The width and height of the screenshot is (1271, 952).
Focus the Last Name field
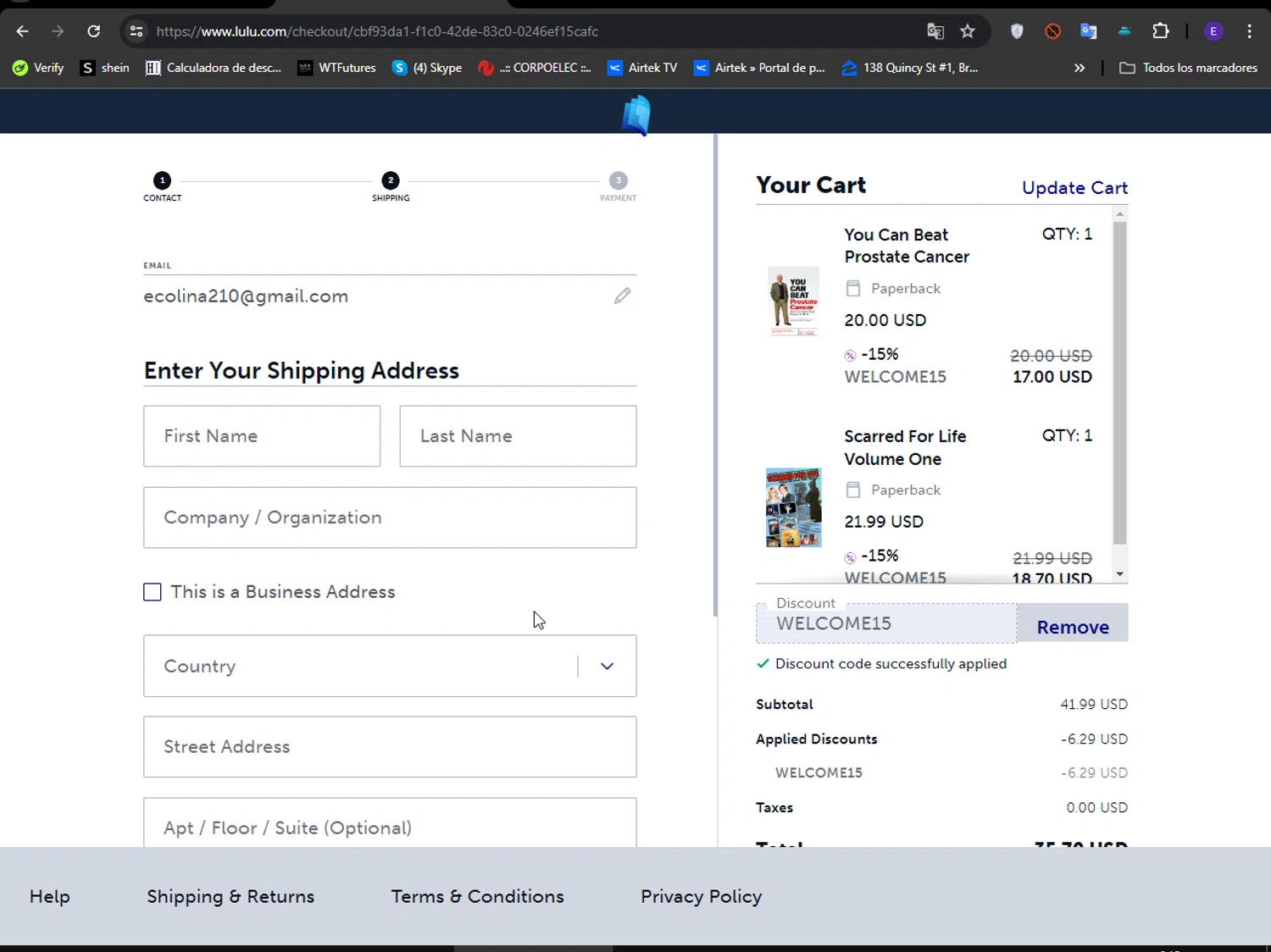[518, 436]
